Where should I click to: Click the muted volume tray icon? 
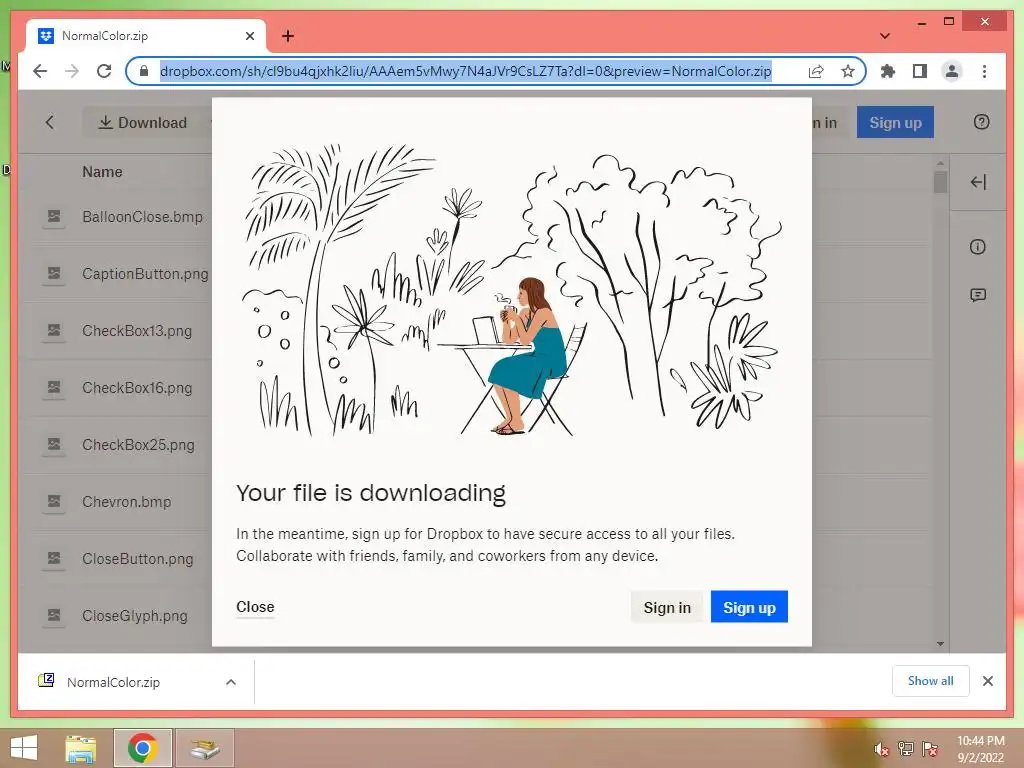pos(882,749)
